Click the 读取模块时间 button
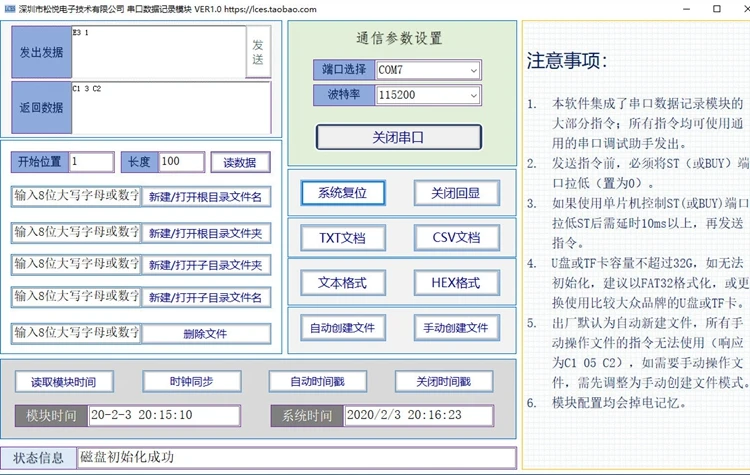Viewport: 750px width, 475px height. [x=64, y=382]
